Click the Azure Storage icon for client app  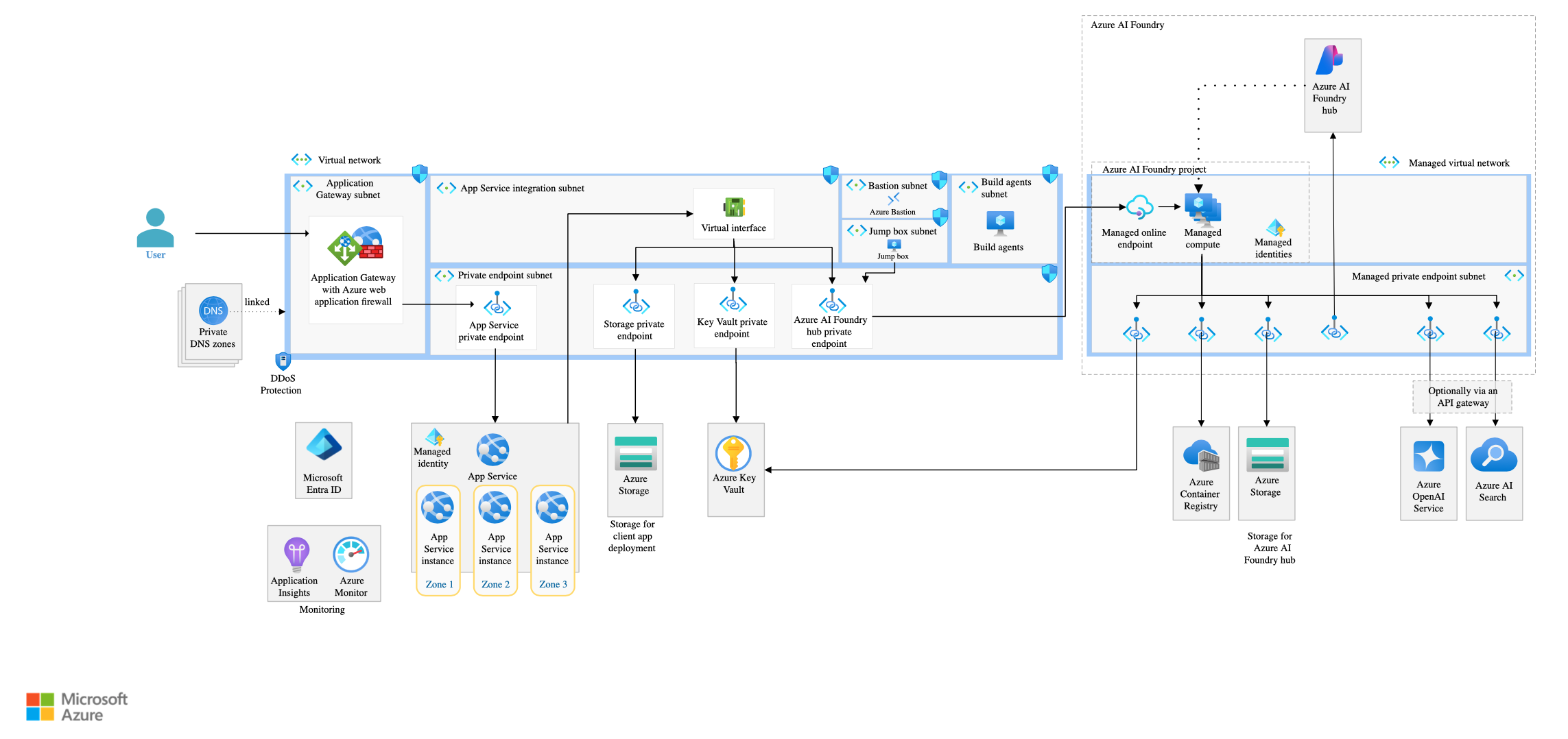636,453
